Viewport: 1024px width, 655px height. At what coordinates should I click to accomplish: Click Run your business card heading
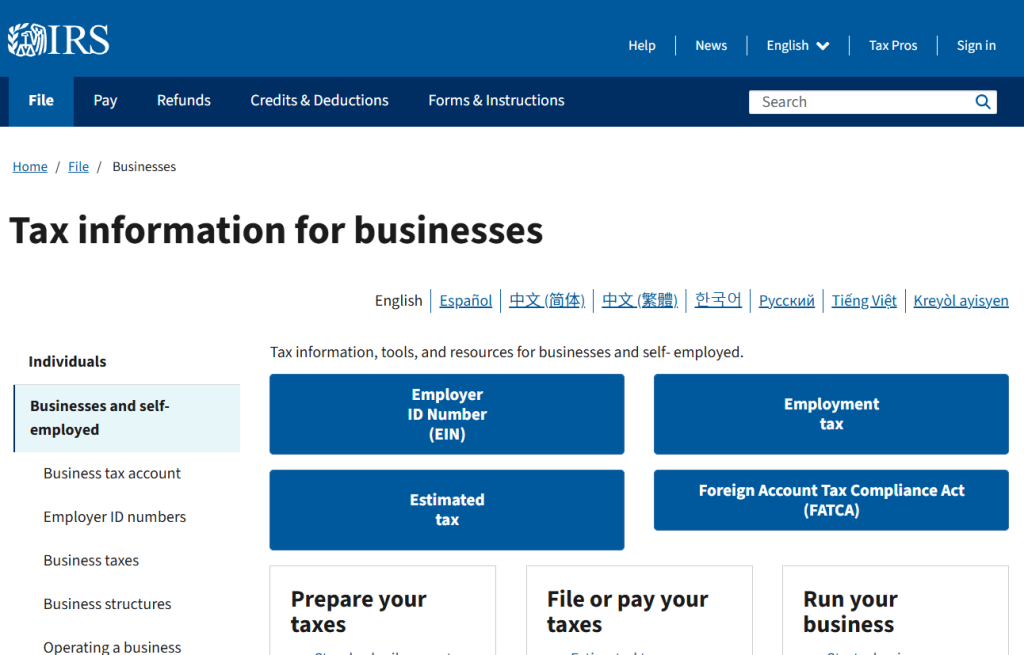(x=850, y=612)
